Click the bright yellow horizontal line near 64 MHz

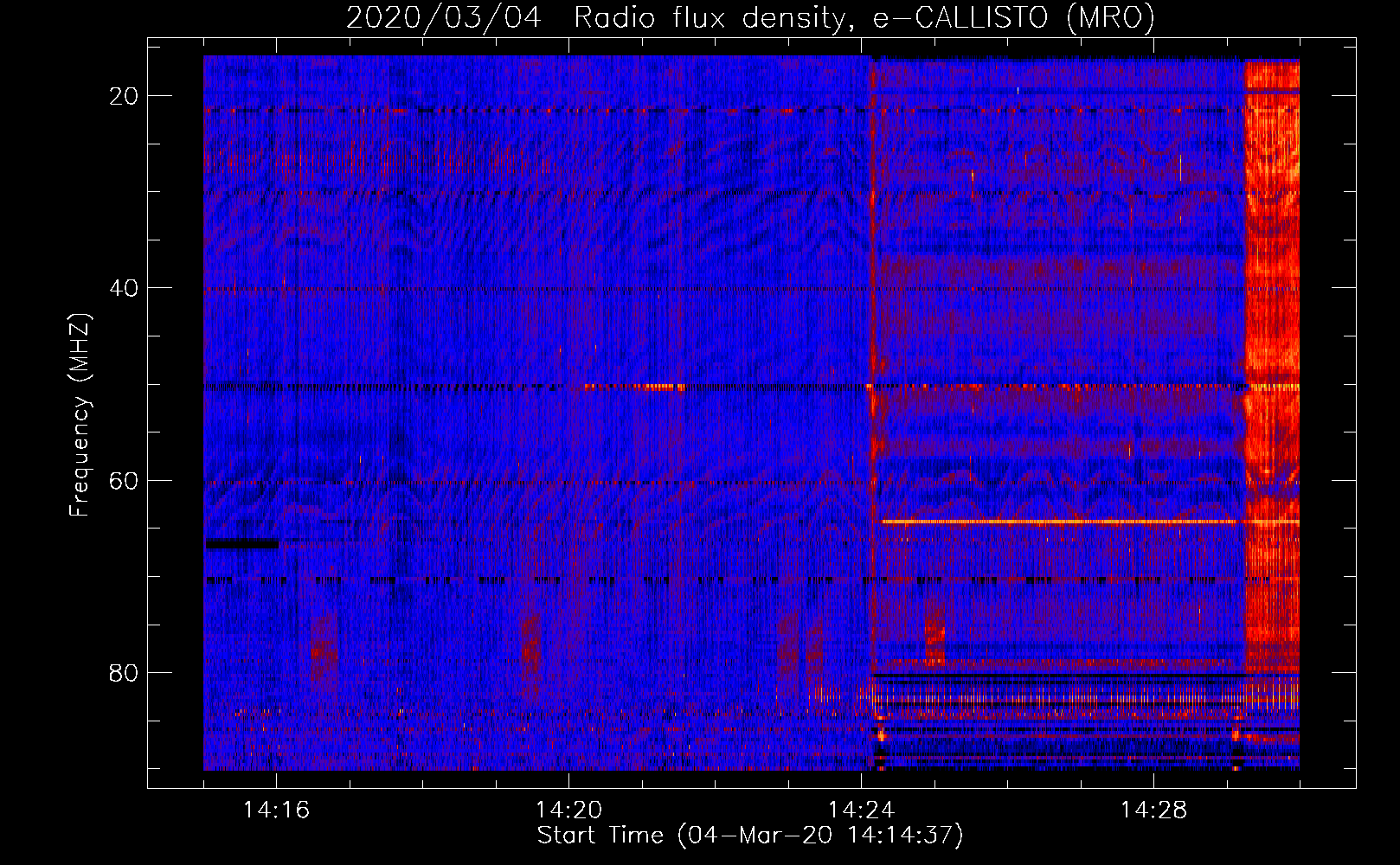(x=1090, y=522)
